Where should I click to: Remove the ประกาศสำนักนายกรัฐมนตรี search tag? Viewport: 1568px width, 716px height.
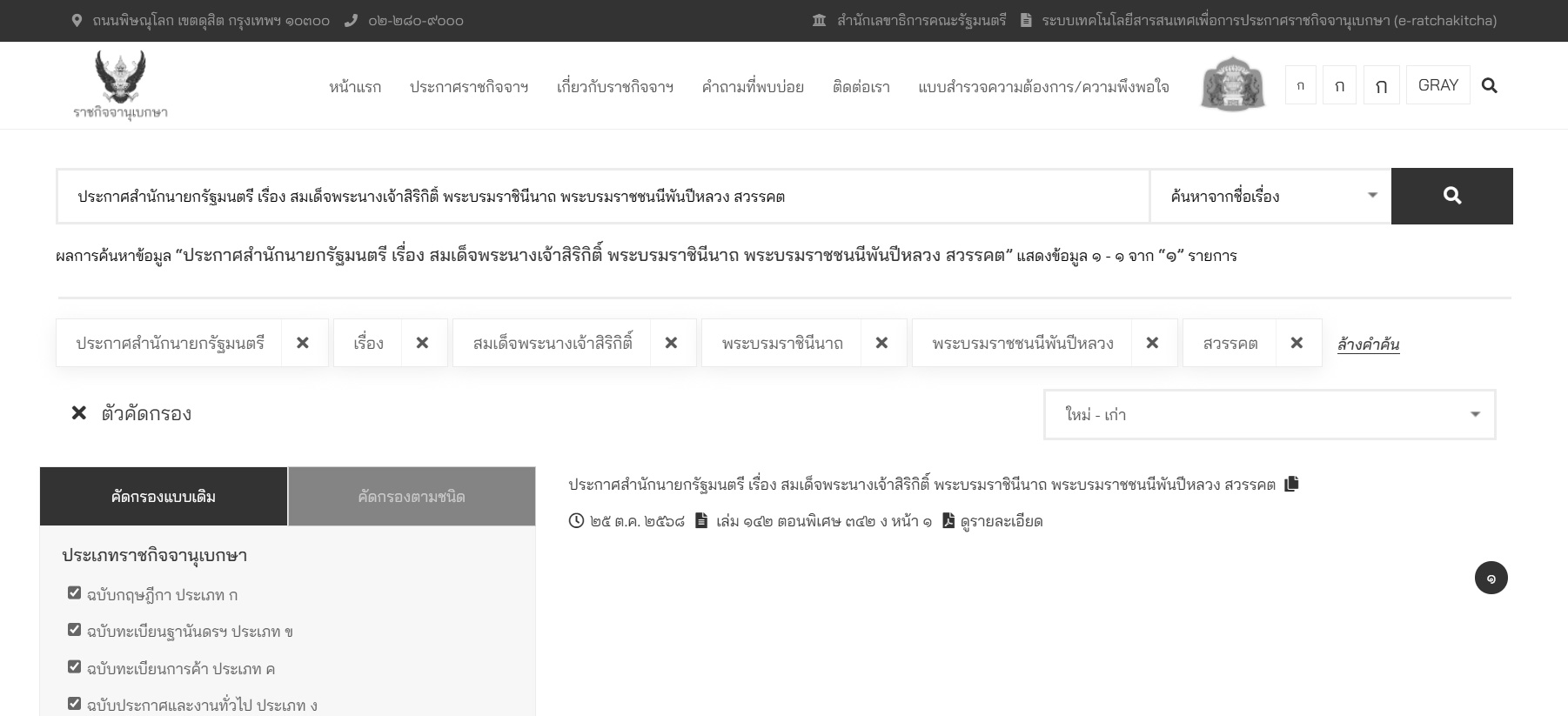[303, 343]
